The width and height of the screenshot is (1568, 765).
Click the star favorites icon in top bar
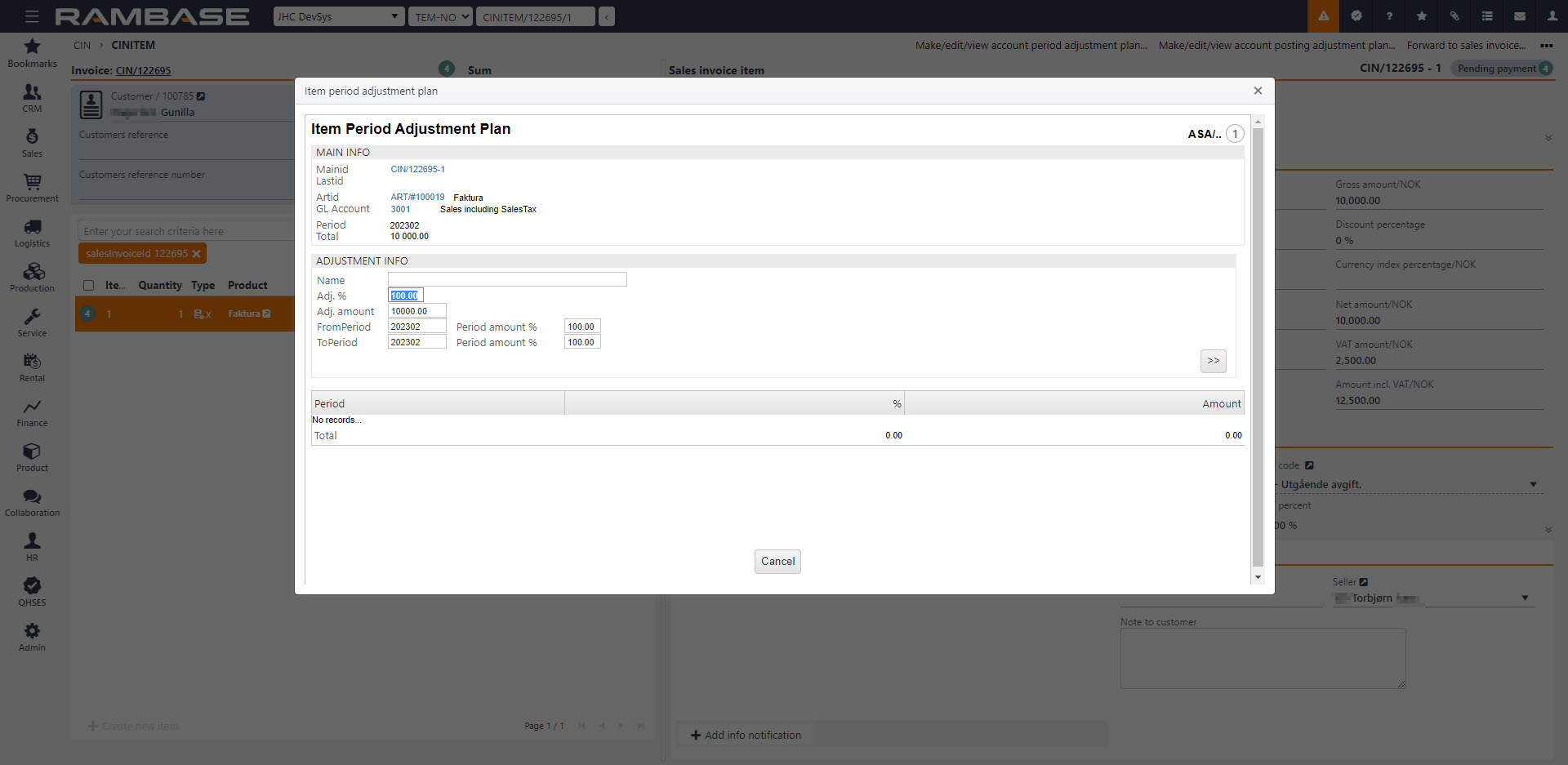point(1422,16)
